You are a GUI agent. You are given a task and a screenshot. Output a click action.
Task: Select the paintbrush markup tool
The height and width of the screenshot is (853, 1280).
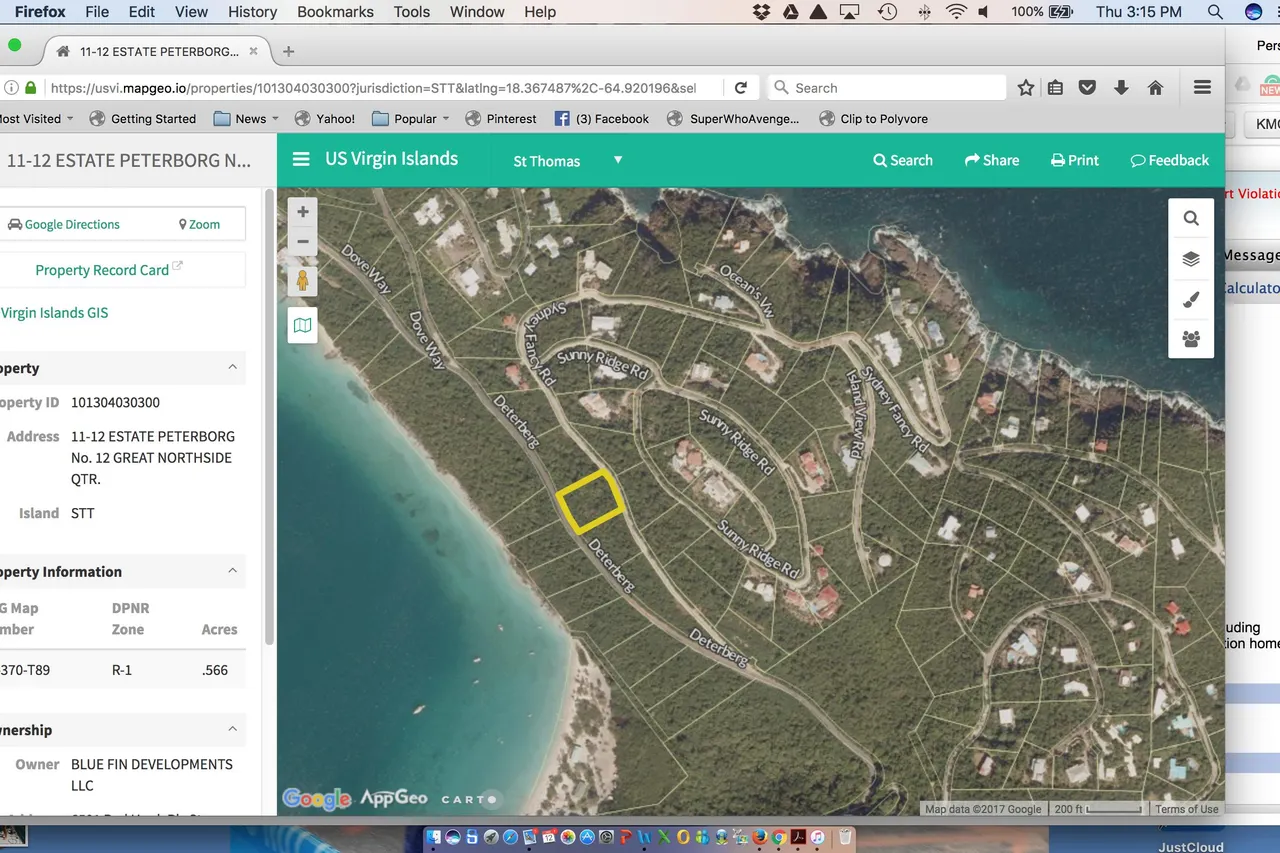pos(1190,299)
